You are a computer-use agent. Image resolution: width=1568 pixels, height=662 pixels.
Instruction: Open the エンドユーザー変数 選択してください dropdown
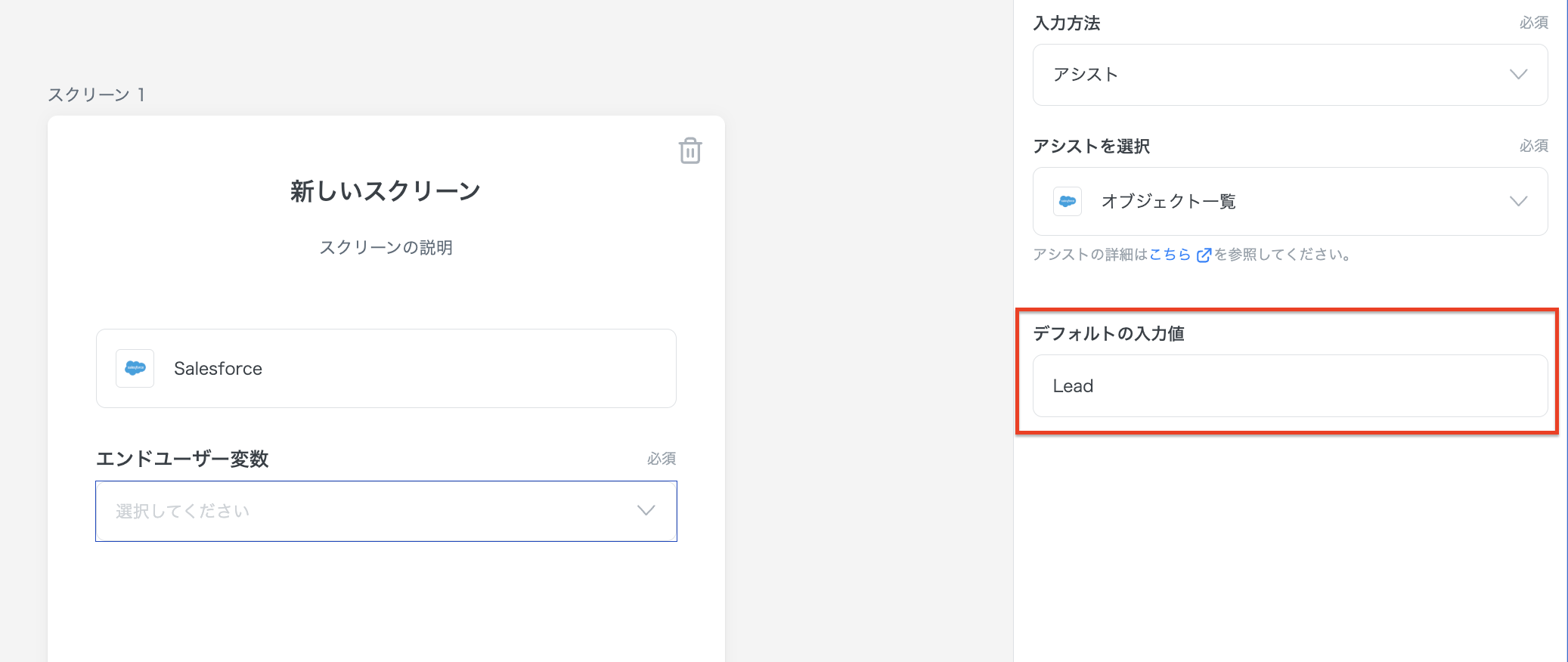(x=386, y=511)
